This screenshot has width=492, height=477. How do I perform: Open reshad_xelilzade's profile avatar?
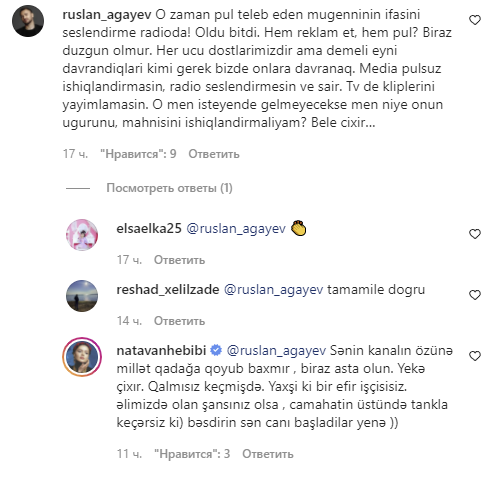click(x=82, y=296)
